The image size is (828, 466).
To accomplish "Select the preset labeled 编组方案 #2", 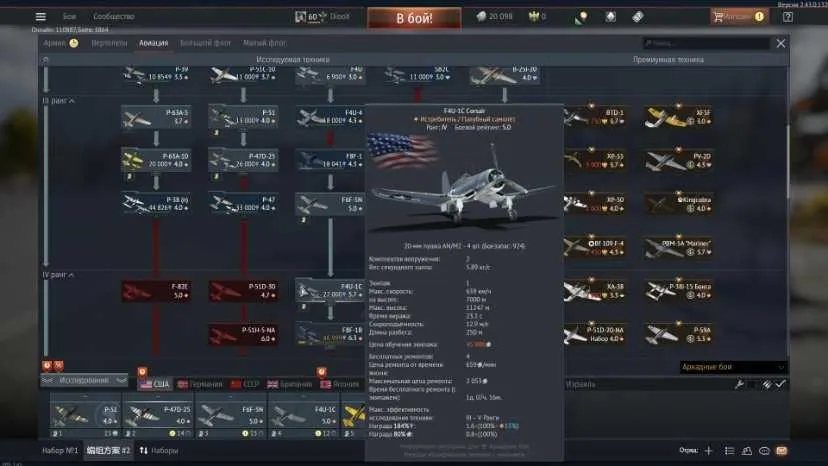I will click(x=108, y=451).
